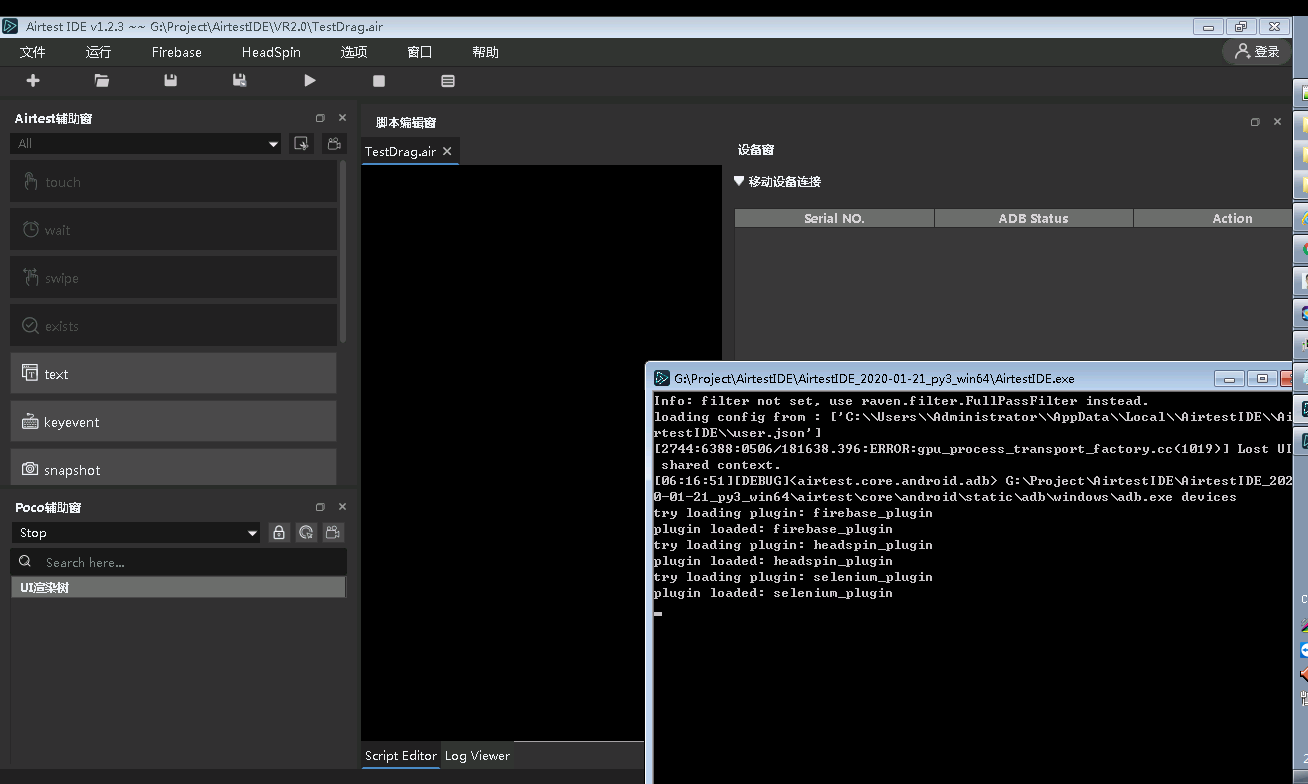This screenshot has height=784, width=1308.
Task: Switch to the Log Viewer tab
Action: 477,756
